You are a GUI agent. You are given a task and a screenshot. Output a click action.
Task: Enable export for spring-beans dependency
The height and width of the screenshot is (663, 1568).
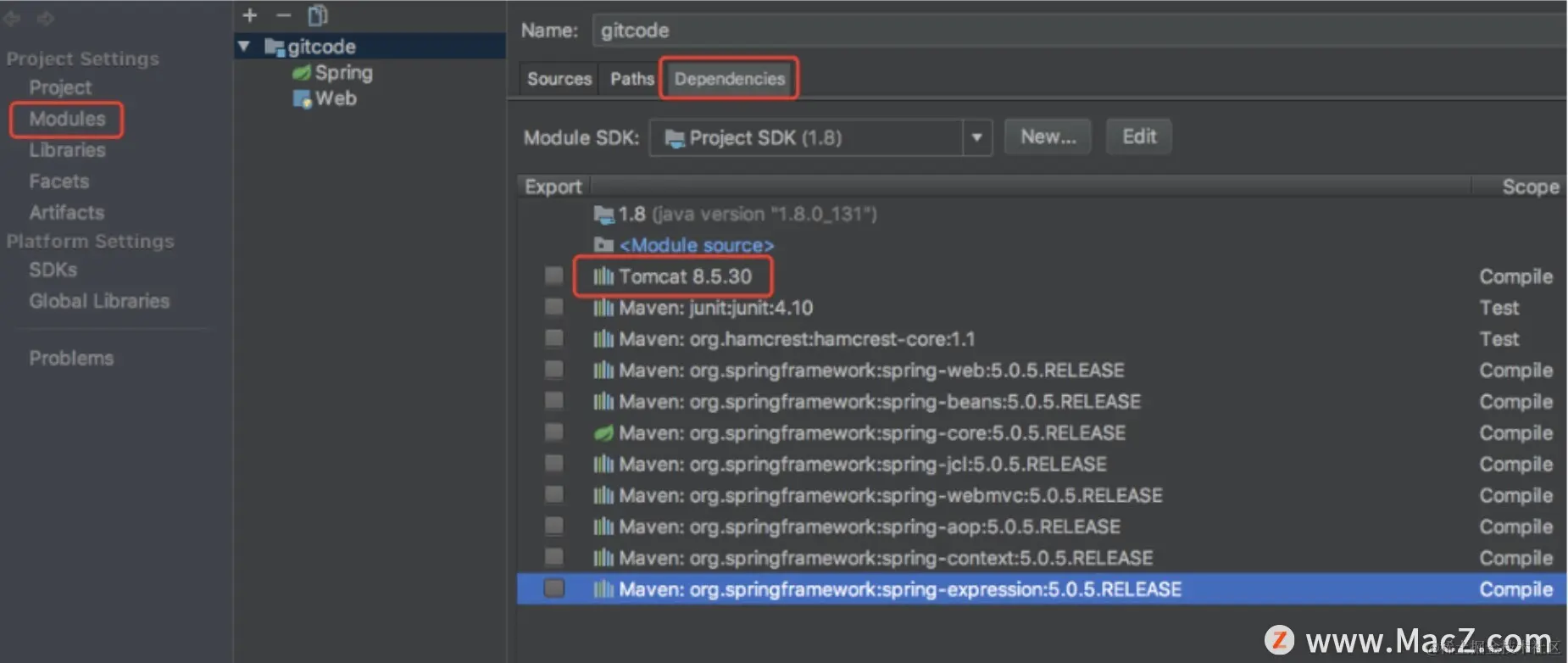[x=553, y=400]
